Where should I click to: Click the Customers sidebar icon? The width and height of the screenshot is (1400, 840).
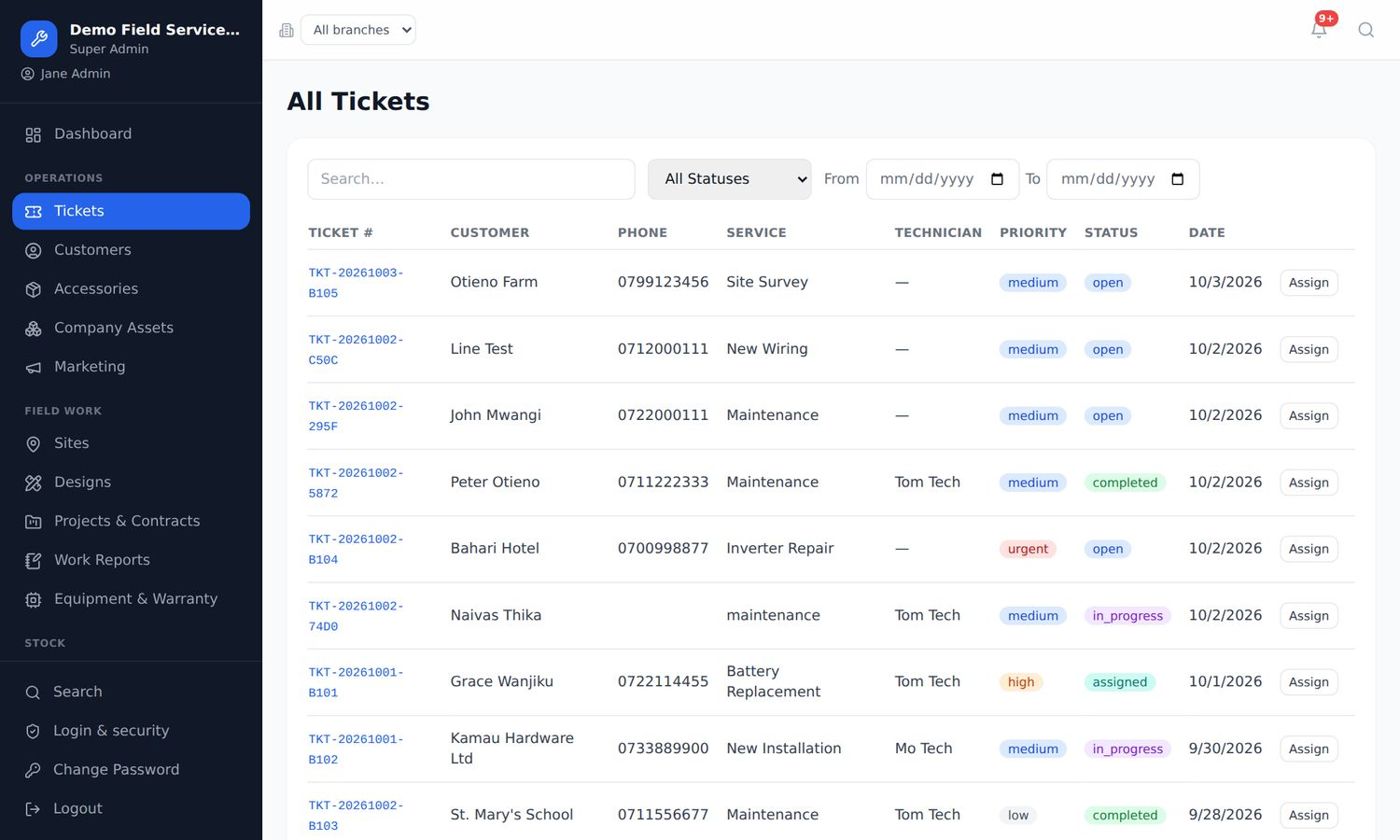pyautogui.click(x=33, y=250)
